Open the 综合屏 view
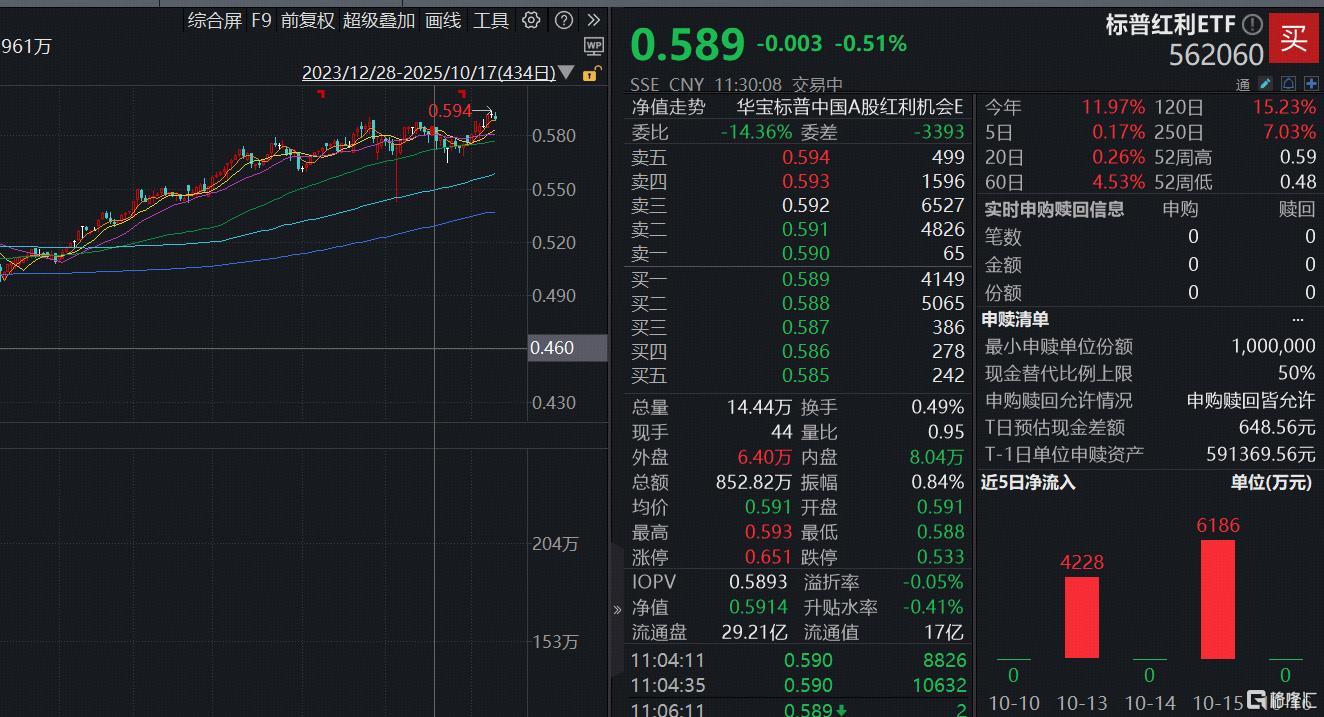1324x717 pixels. point(215,20)
